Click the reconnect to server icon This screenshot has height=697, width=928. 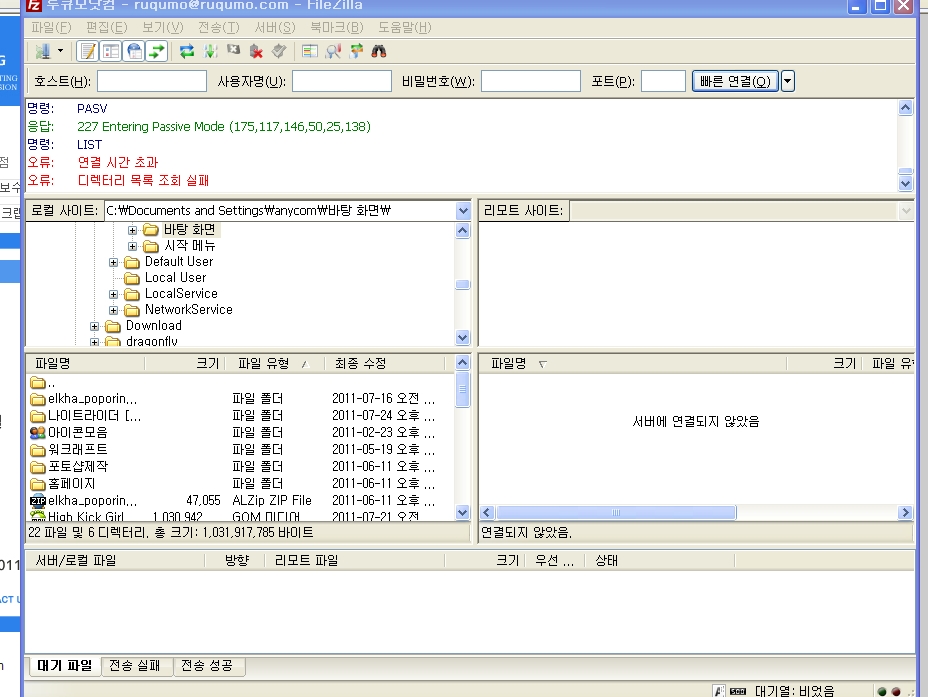click(x=279, y=51)
